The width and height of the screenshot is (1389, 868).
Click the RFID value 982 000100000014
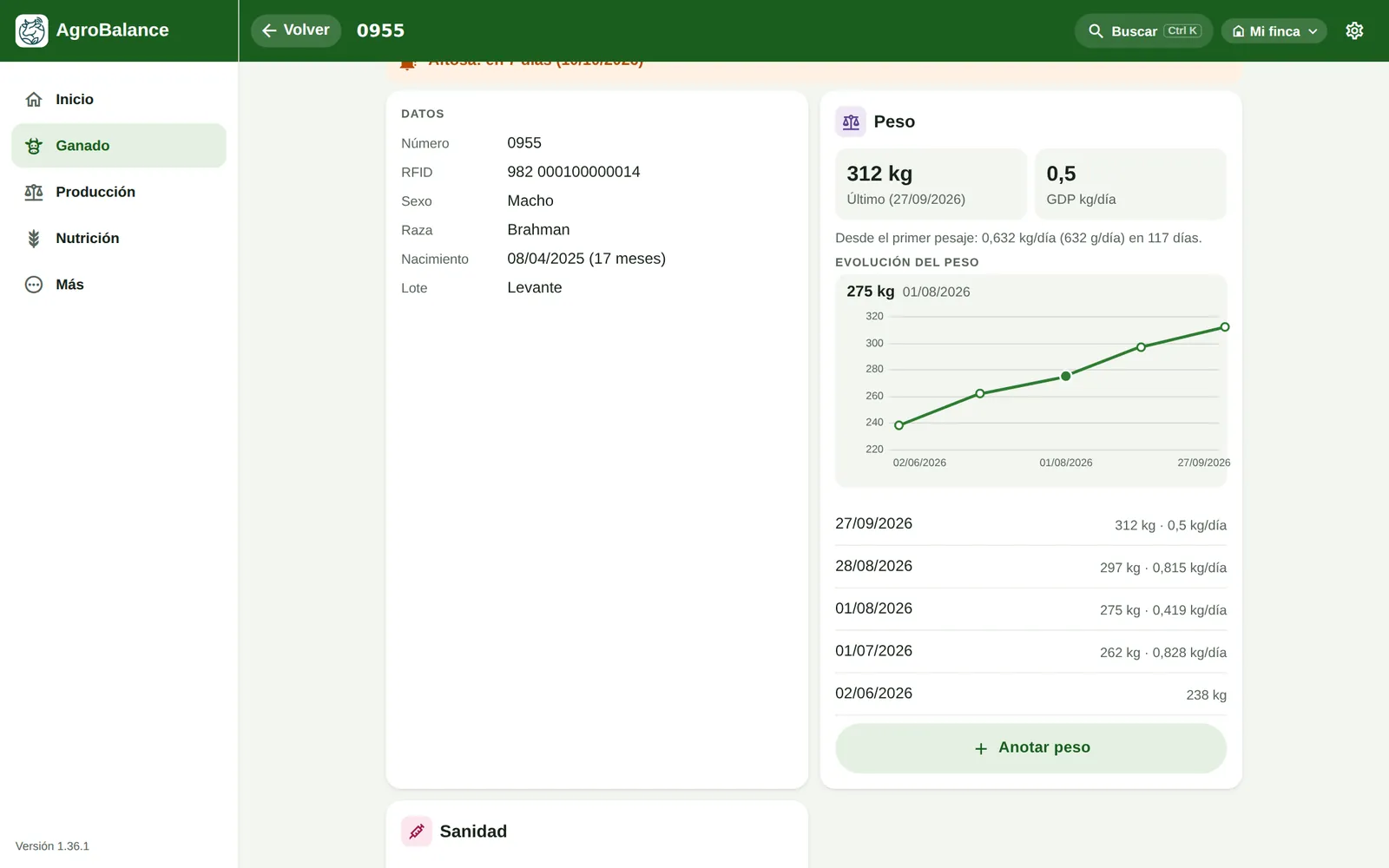point(574,172)
